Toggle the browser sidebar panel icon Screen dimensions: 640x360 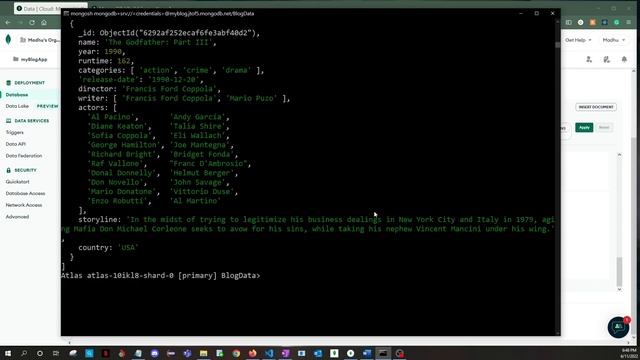coord(569,22)
